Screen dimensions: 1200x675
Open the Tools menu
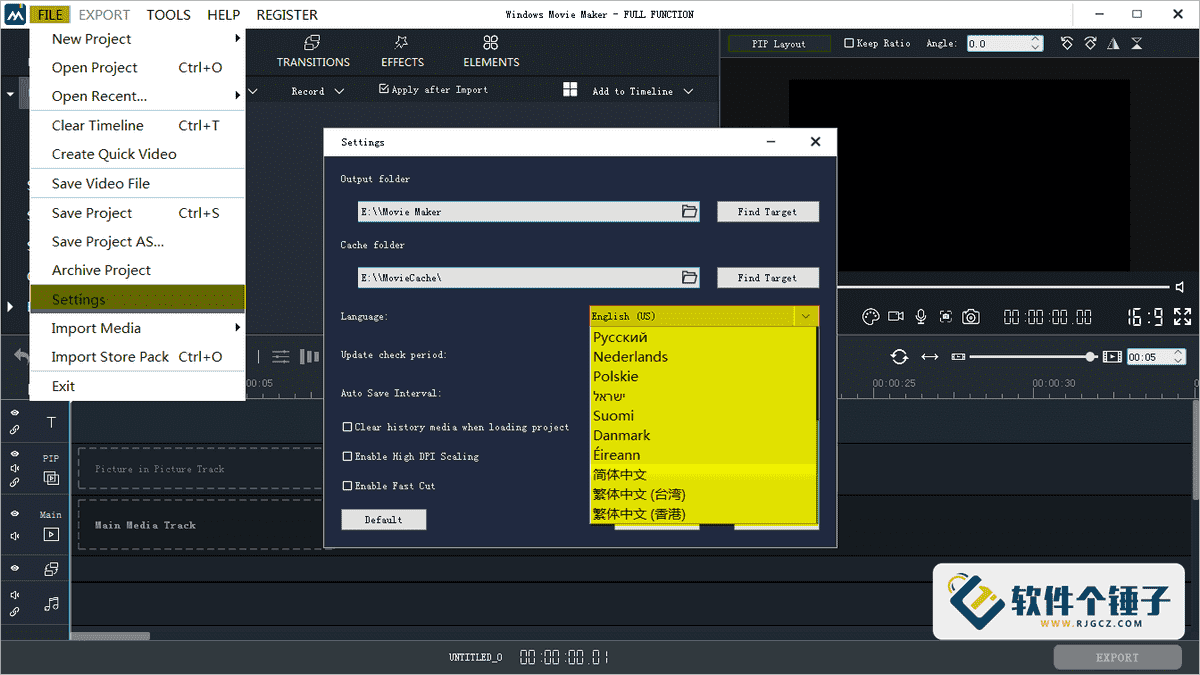[x=168, y=14]
